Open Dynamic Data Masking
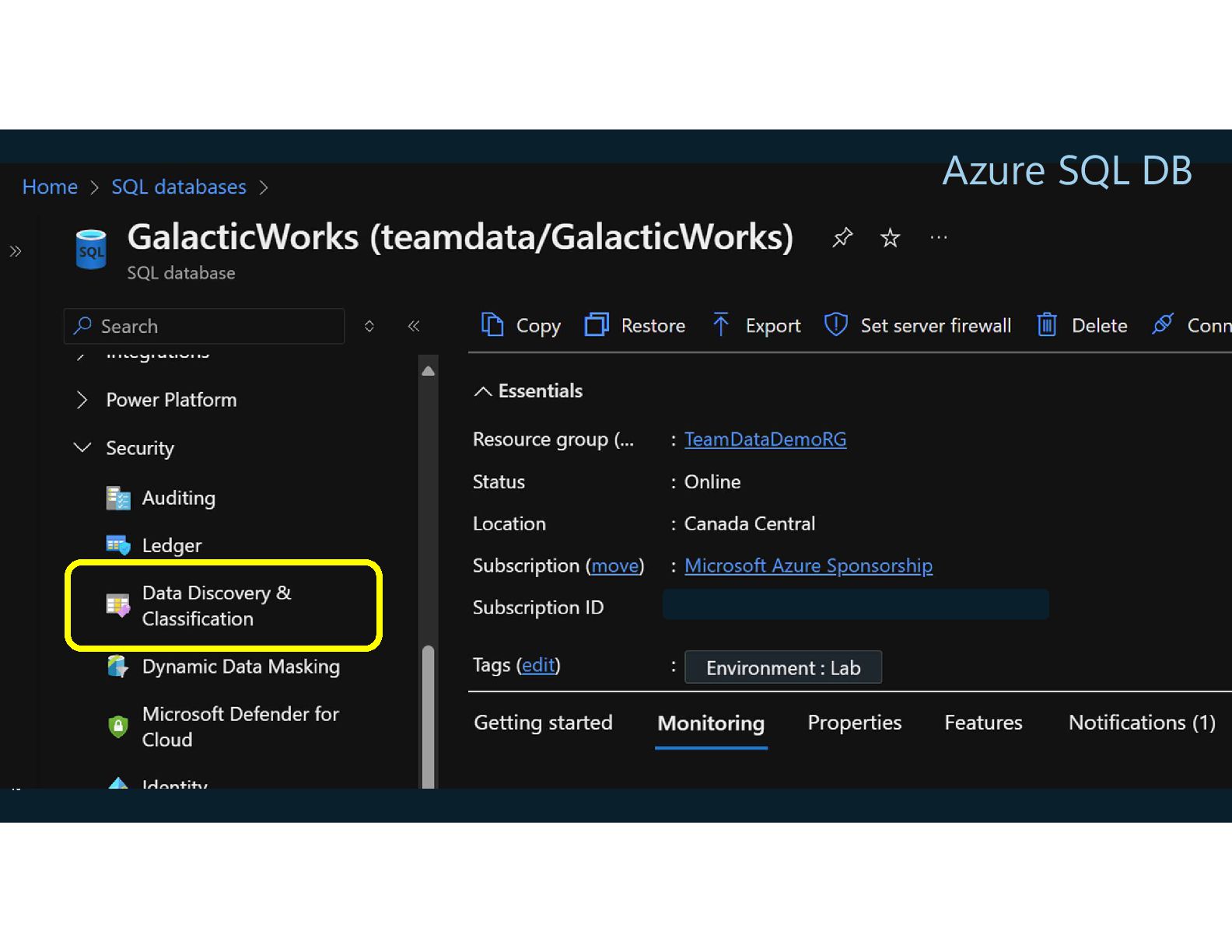The height and width of the screenshot is (952, 1232). [241, 667]
